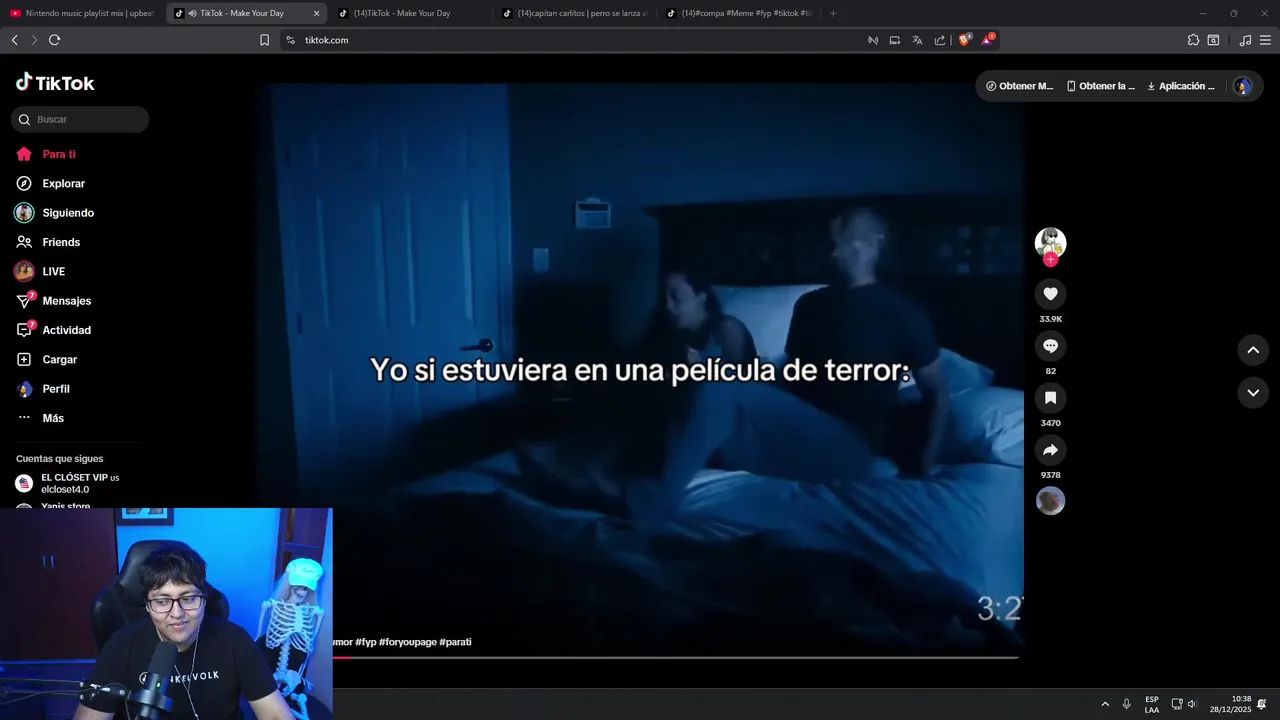Click the Obtener la ... app button
The image size is (1280, 720).
tap(1101, 86)
